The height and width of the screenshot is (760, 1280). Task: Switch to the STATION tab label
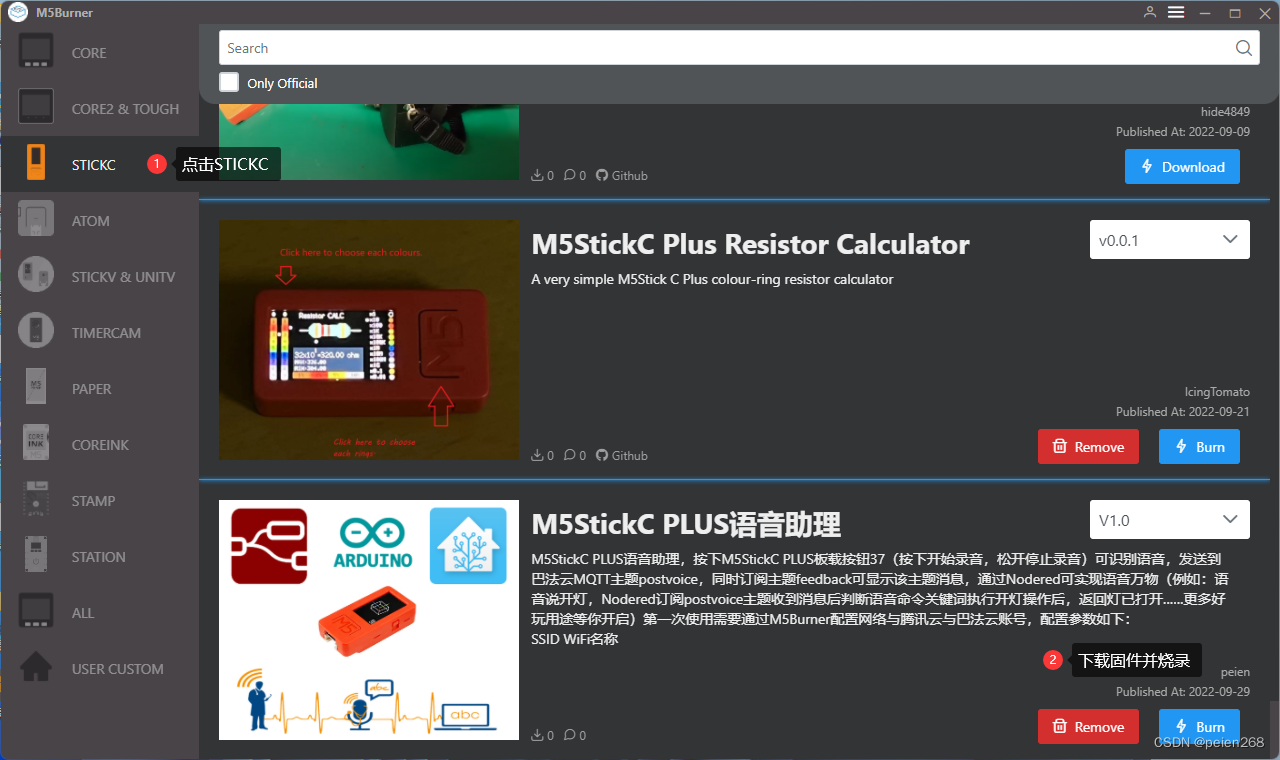click(x=98, y=557)
